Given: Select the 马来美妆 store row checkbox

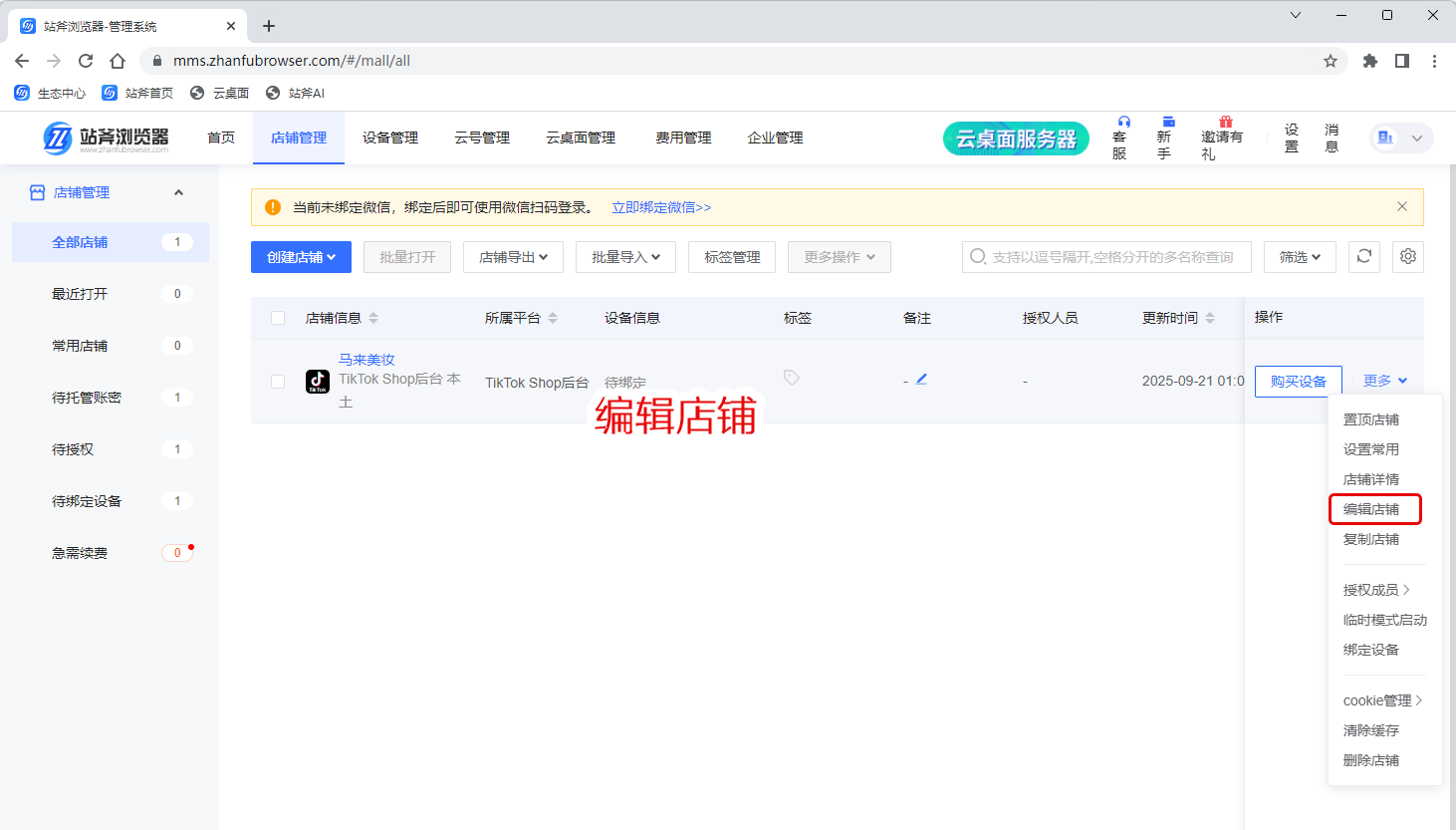Looking at the screenshot, I should pyautogui.click(x=278, y=382).
